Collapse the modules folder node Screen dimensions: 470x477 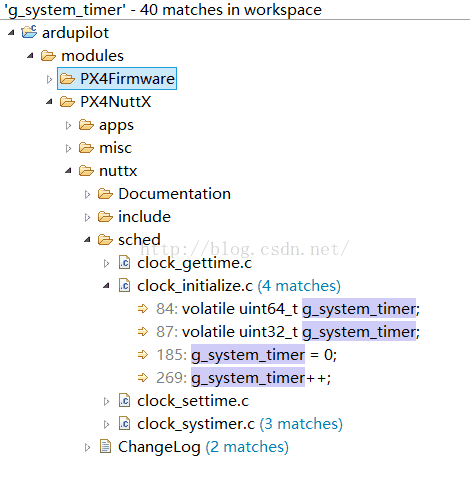pos(30,56)
